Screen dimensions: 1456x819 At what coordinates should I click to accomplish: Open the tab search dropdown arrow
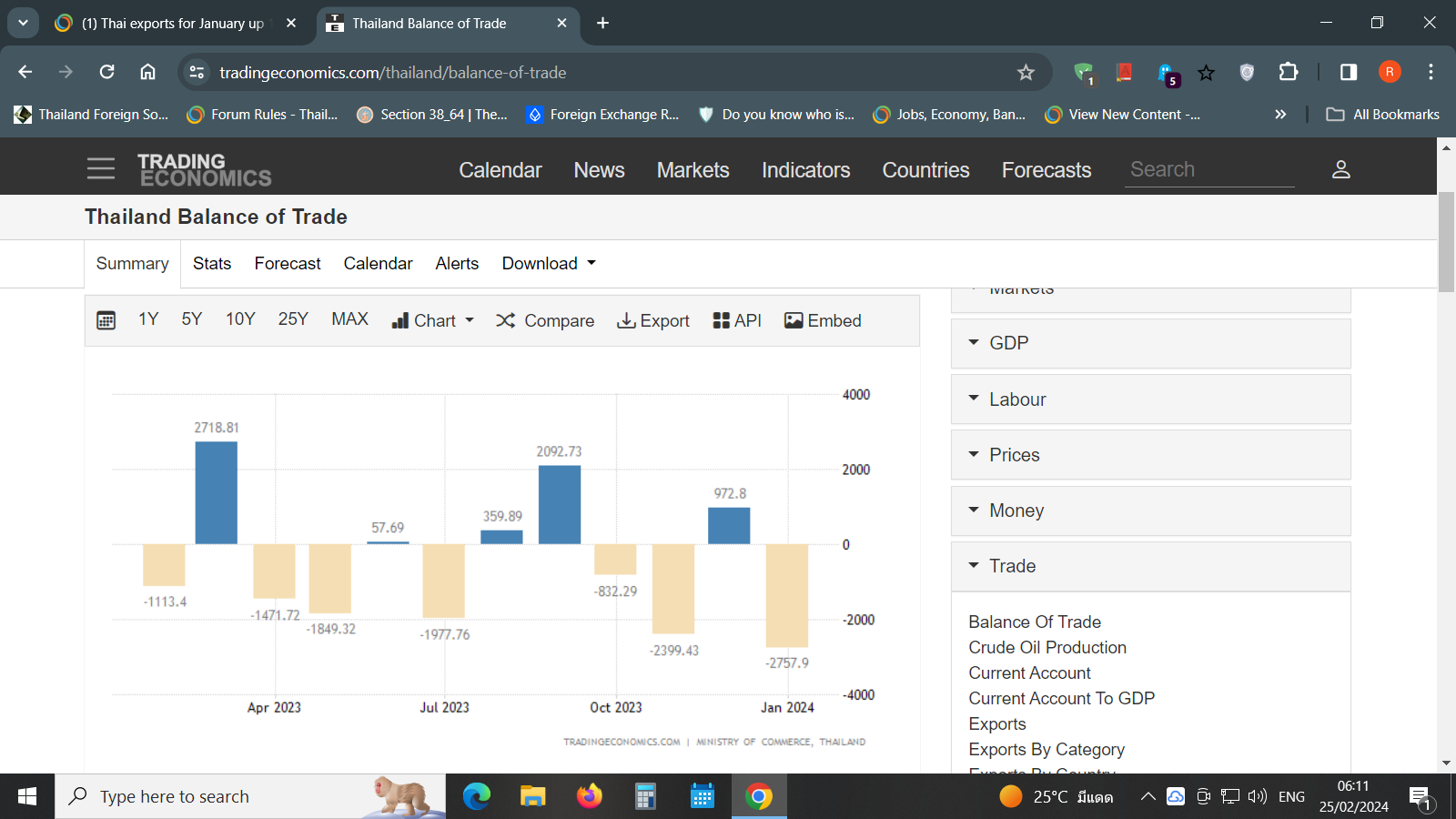pos(23,23)
